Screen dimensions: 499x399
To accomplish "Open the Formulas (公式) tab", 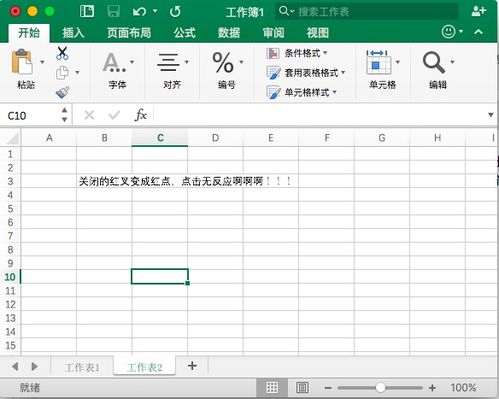I will 184,33.
